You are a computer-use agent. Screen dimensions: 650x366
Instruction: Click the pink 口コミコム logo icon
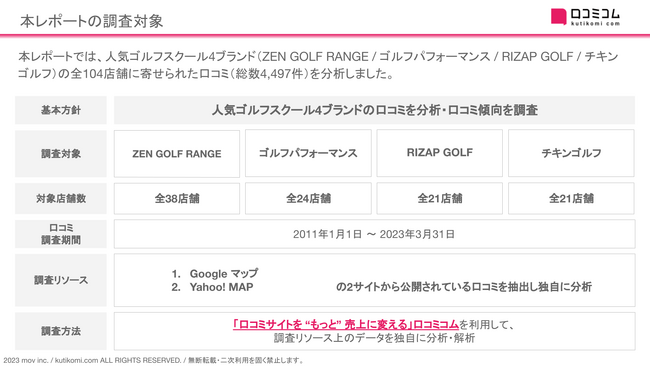[558, 17]
